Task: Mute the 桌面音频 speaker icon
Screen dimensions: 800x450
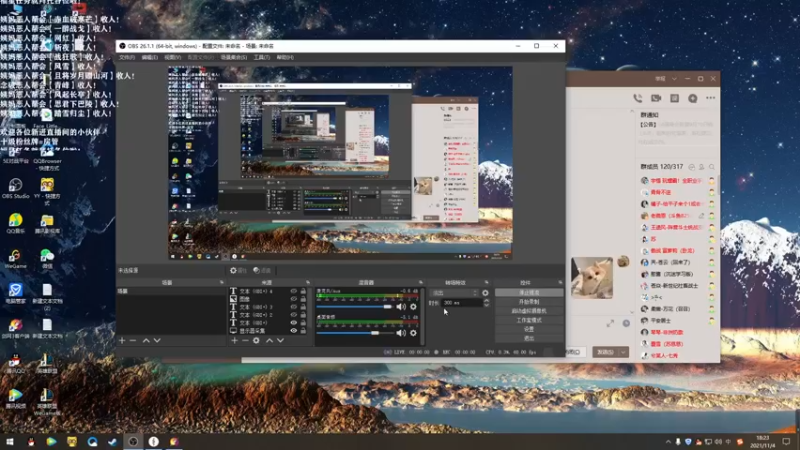Action: click(401, 333)
